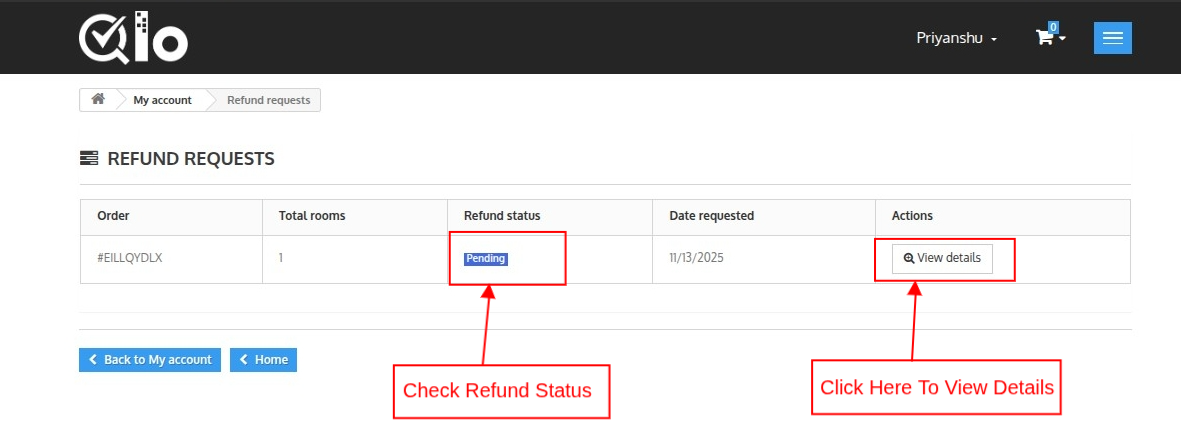This screenshot has height=432, width=1181.
Task: Click the Date requested column header
Action: (x=711, y=216)
